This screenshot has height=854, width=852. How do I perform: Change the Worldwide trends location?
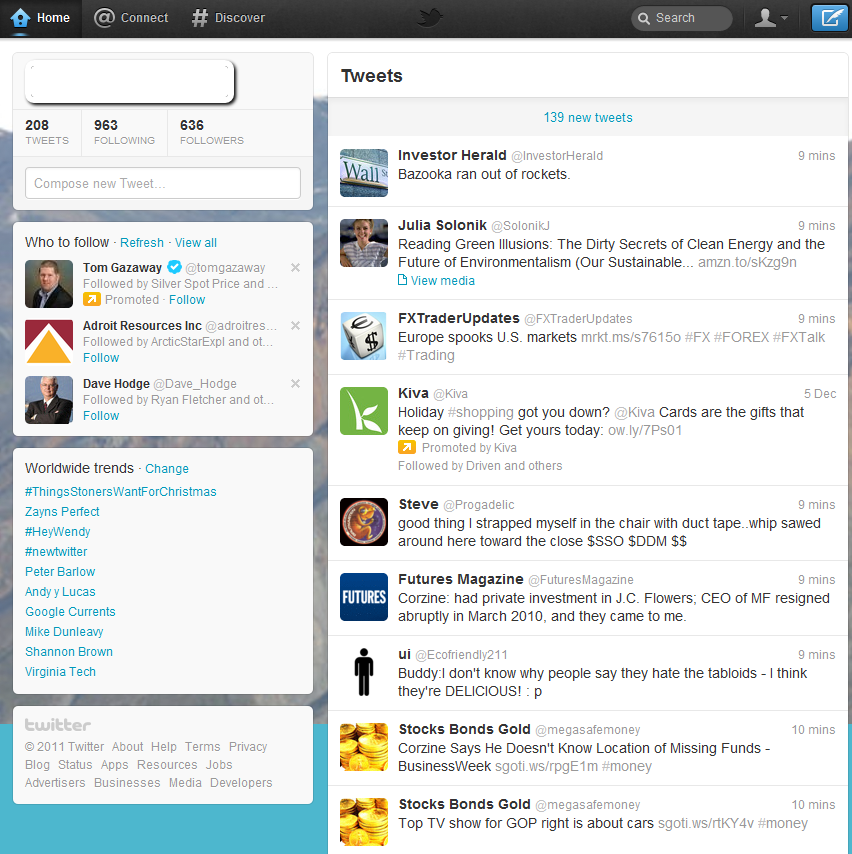[x=167, y=468]
